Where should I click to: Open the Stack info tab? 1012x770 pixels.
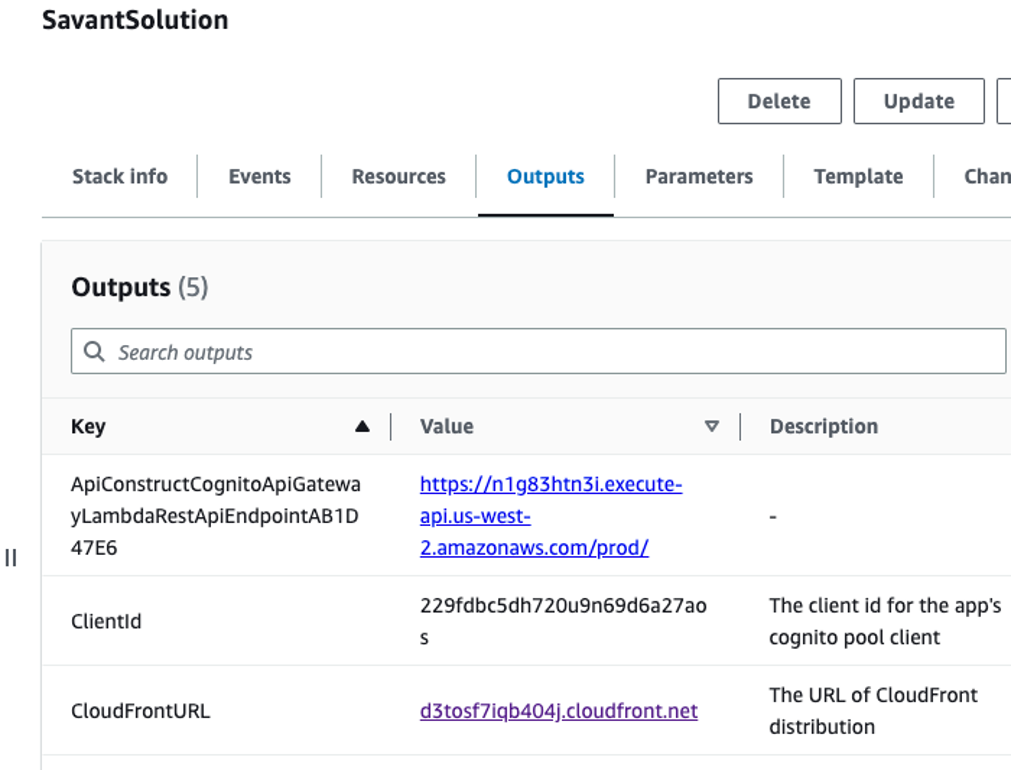[120, 176]
